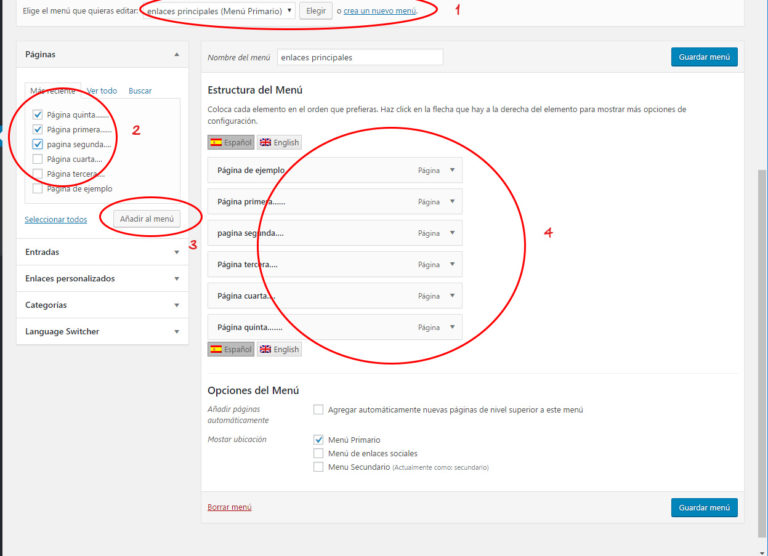The image size is (768, 556).
Task: Open the menu selection dropdown
Action: pyautogui.click(x=219, y=11)
